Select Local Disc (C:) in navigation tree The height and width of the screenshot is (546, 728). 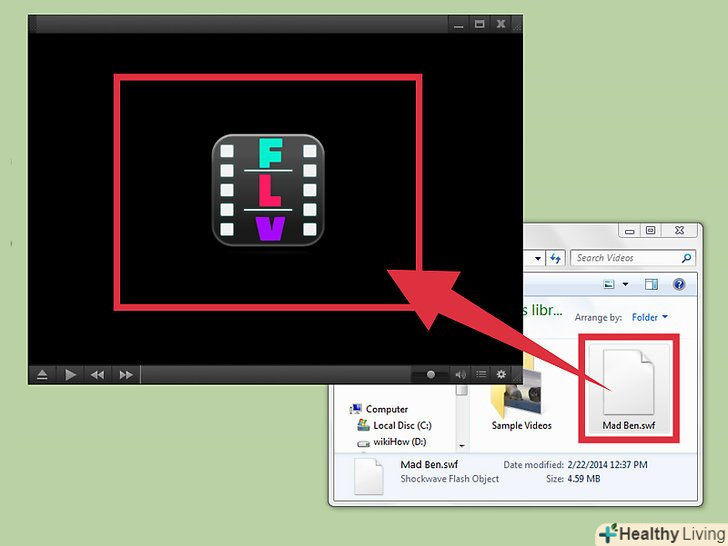(x=394, y=425)
